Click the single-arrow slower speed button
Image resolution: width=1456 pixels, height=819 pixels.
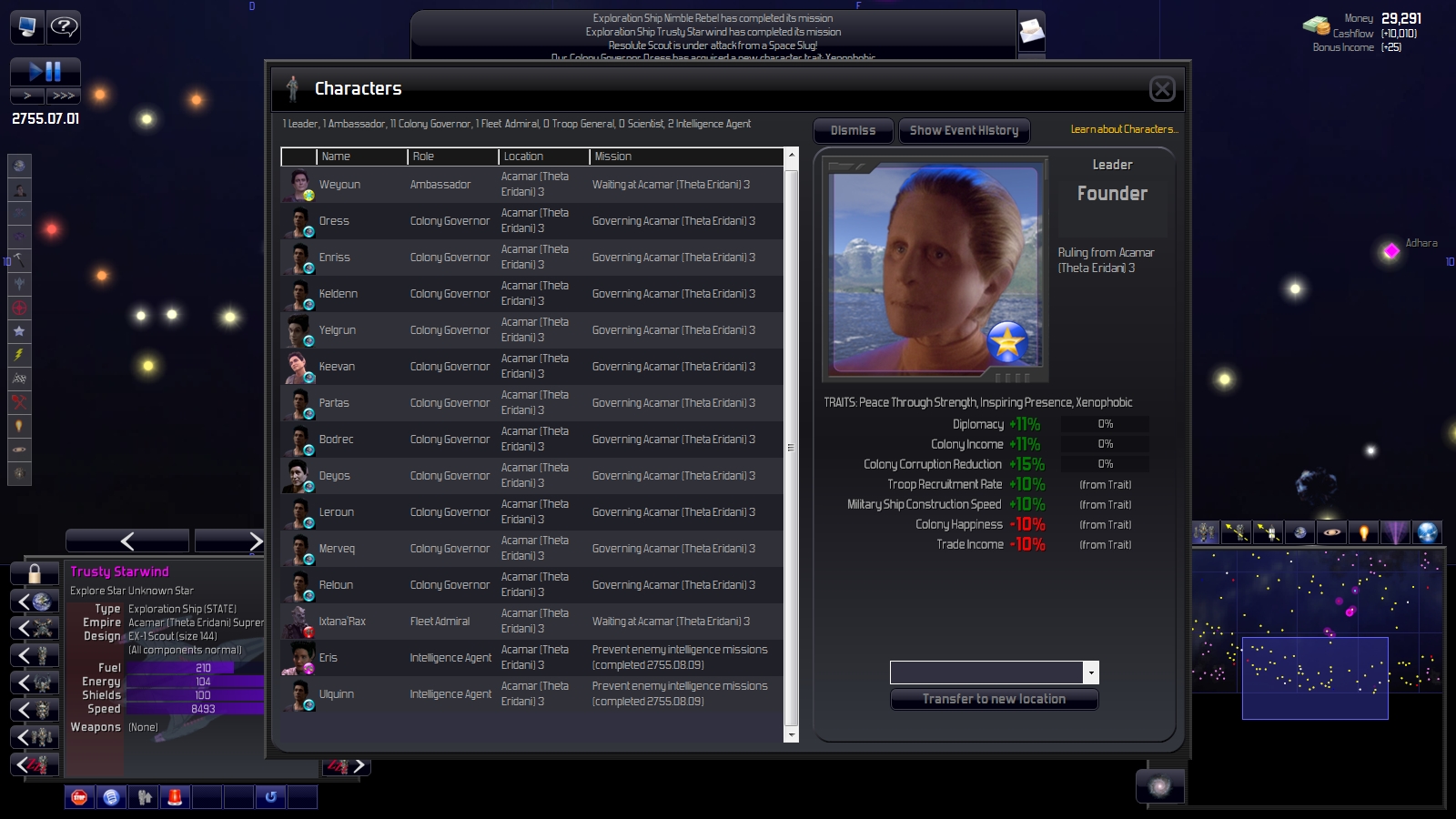(27, 96)
